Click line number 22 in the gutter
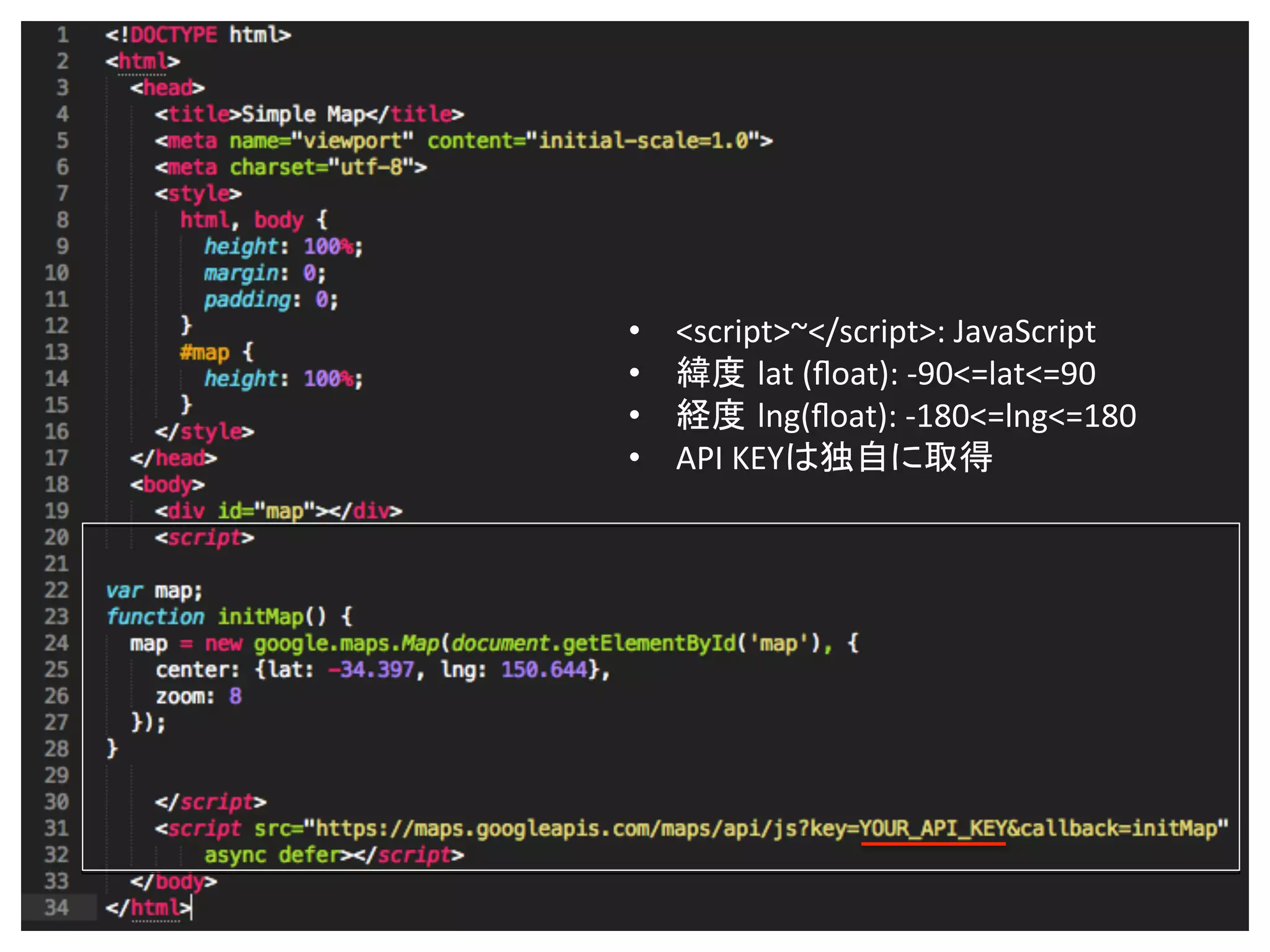The image size is (1270, 952). tap(56, 591)
